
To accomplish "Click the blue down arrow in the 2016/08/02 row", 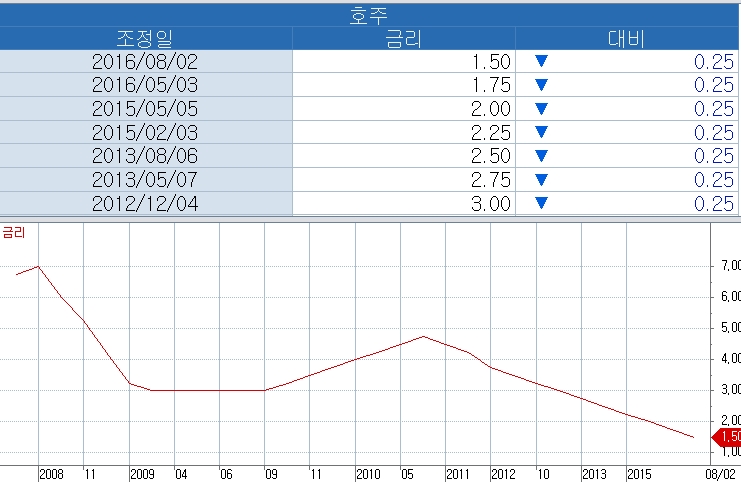I will point(542,61).
